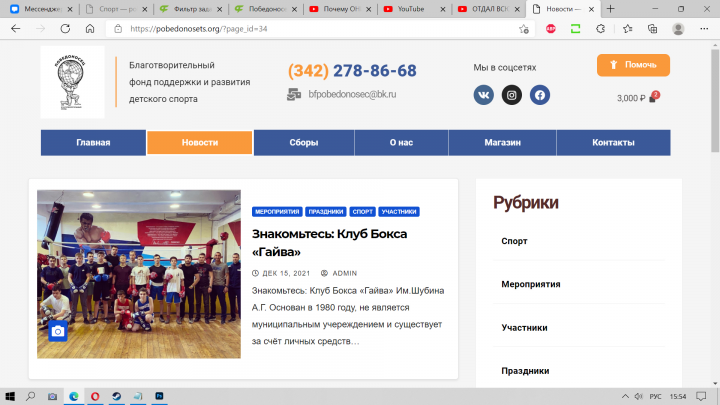Click the boxing club group photo

[x=139, y=274]
